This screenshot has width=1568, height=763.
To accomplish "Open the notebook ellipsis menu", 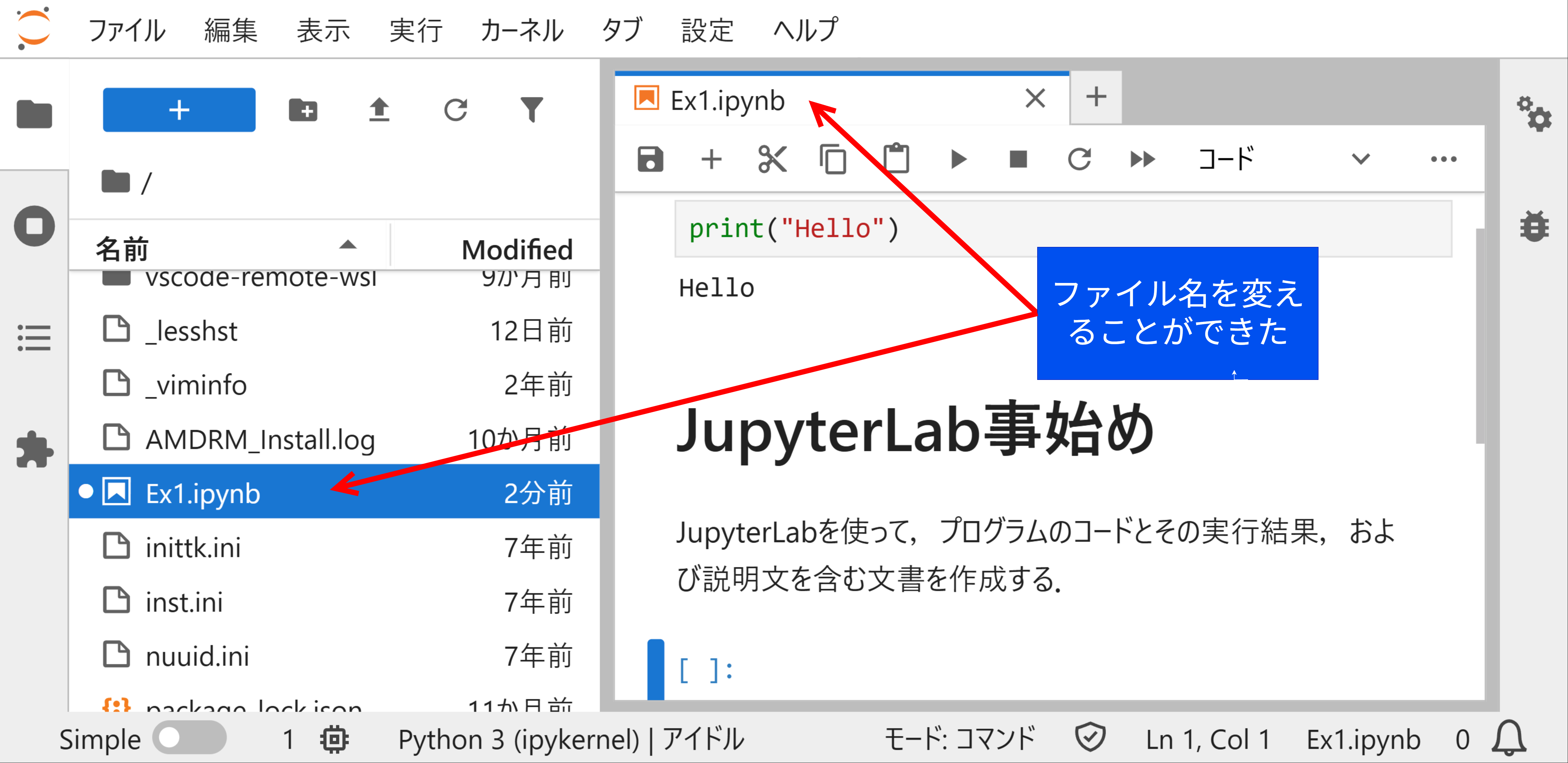I will (x=1444, y=159).
